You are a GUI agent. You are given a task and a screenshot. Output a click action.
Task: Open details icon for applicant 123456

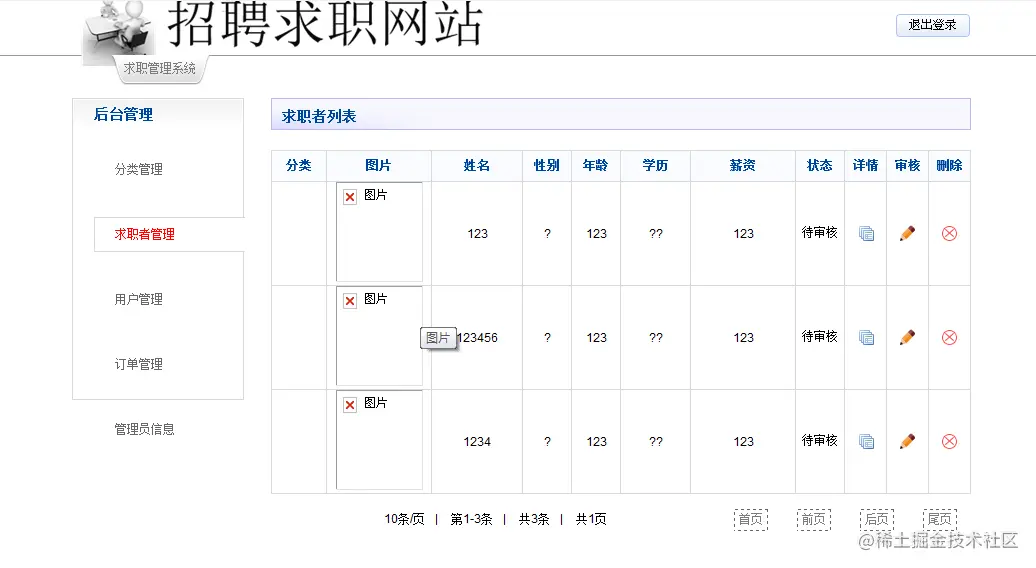coord(866,337)
